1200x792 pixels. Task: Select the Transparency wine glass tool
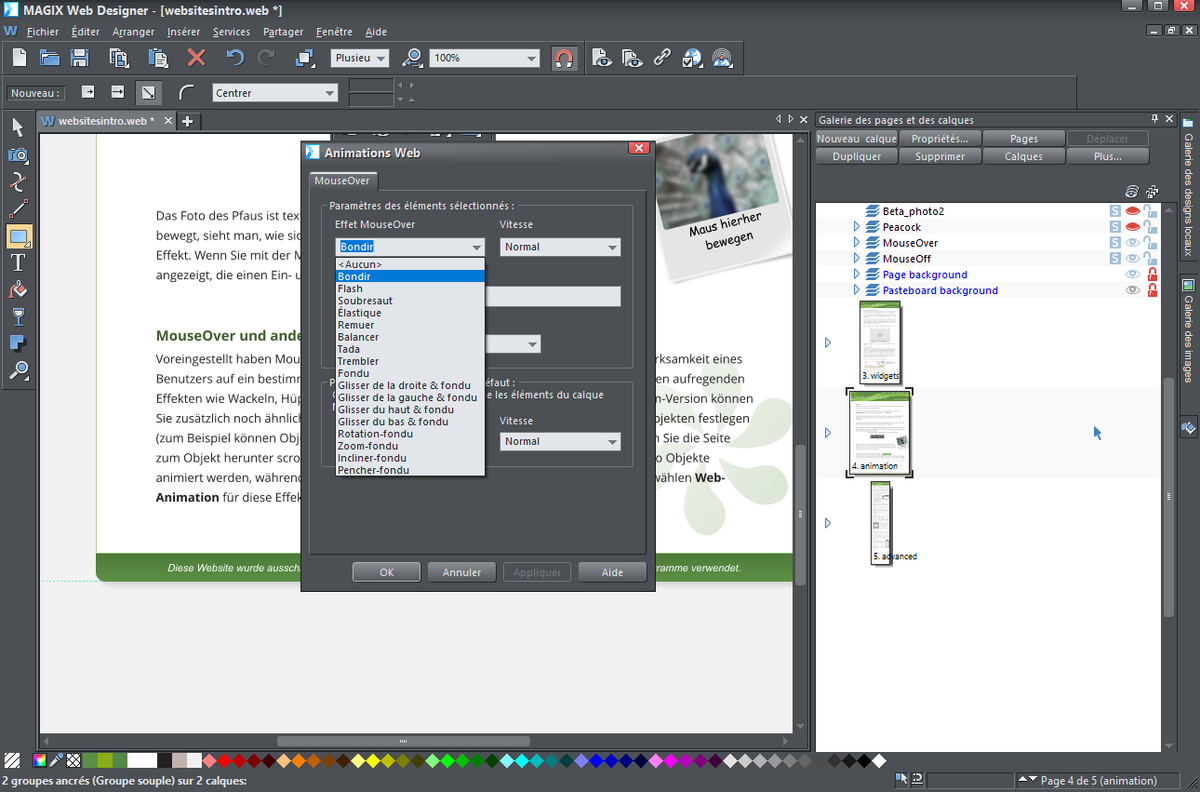click(18, 318)
